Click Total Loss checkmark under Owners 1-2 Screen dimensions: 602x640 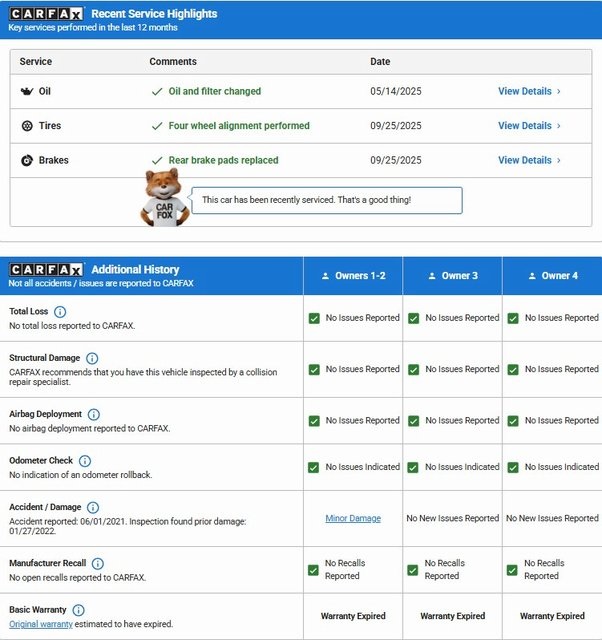(314, 318)
